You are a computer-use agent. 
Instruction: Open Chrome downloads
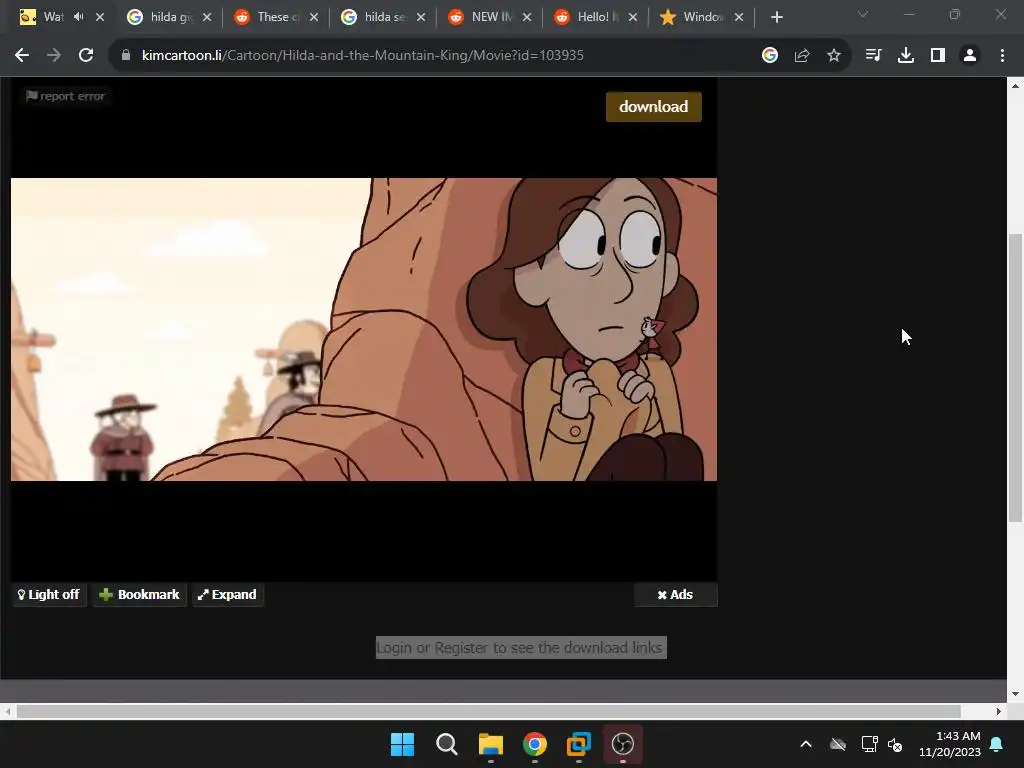tap(906, 56)
